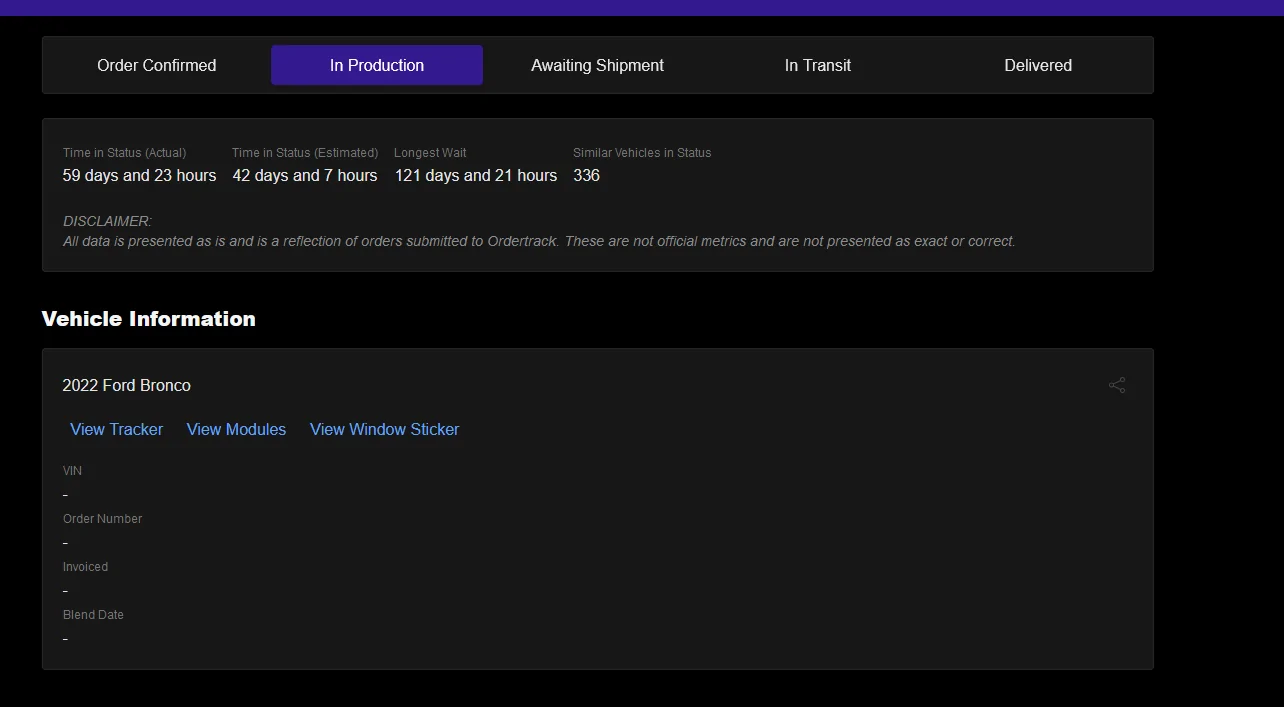
Task: Switch to Awaiting Shipment status tab
Action: click(x=597, y=65)
